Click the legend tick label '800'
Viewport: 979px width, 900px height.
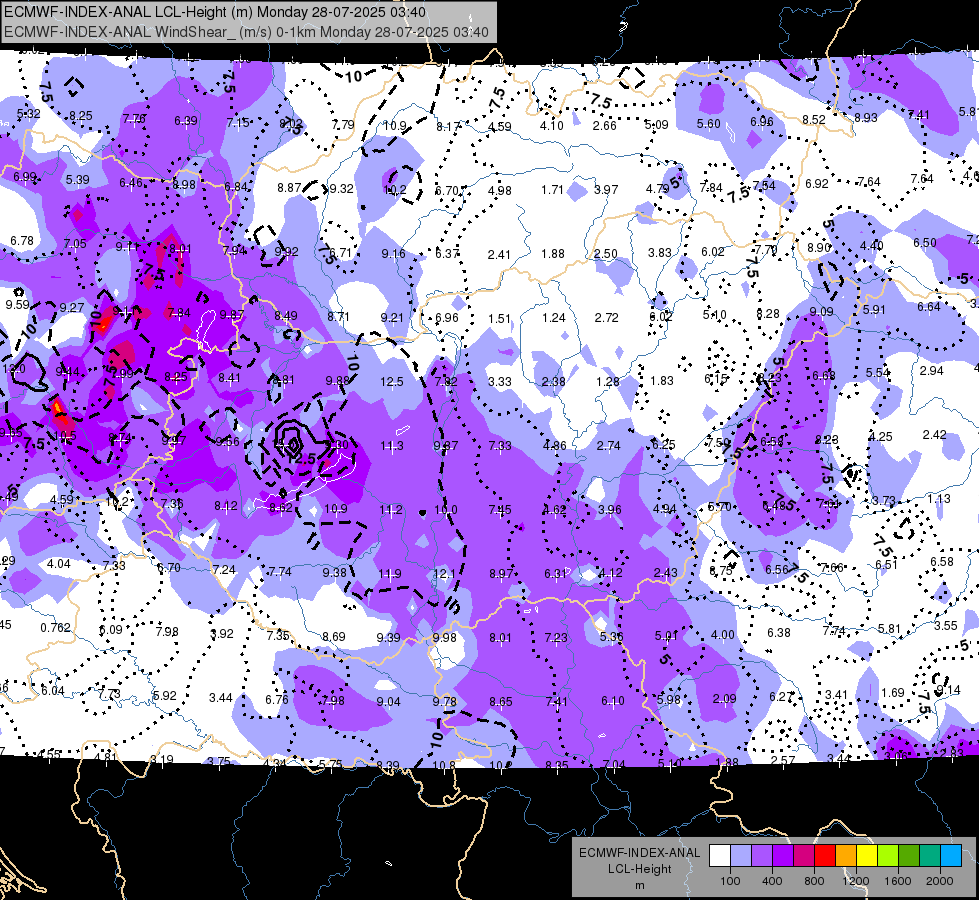[814, 881]
